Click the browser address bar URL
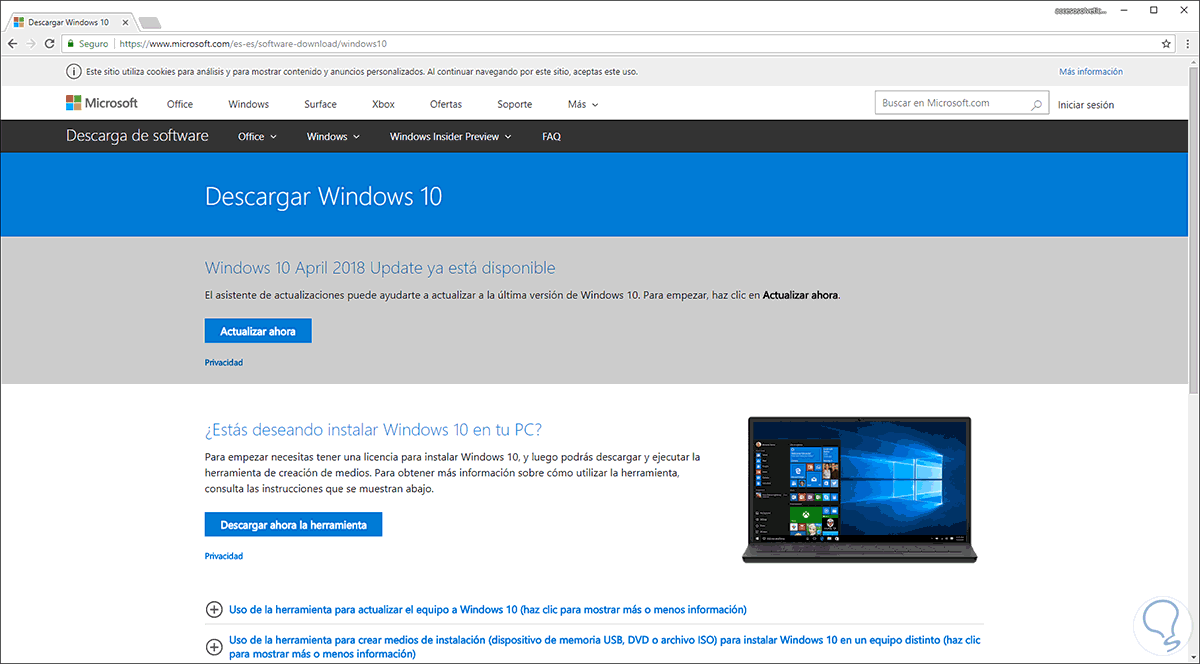Viewport: 1200px width, 664px height. pos(252,44)
